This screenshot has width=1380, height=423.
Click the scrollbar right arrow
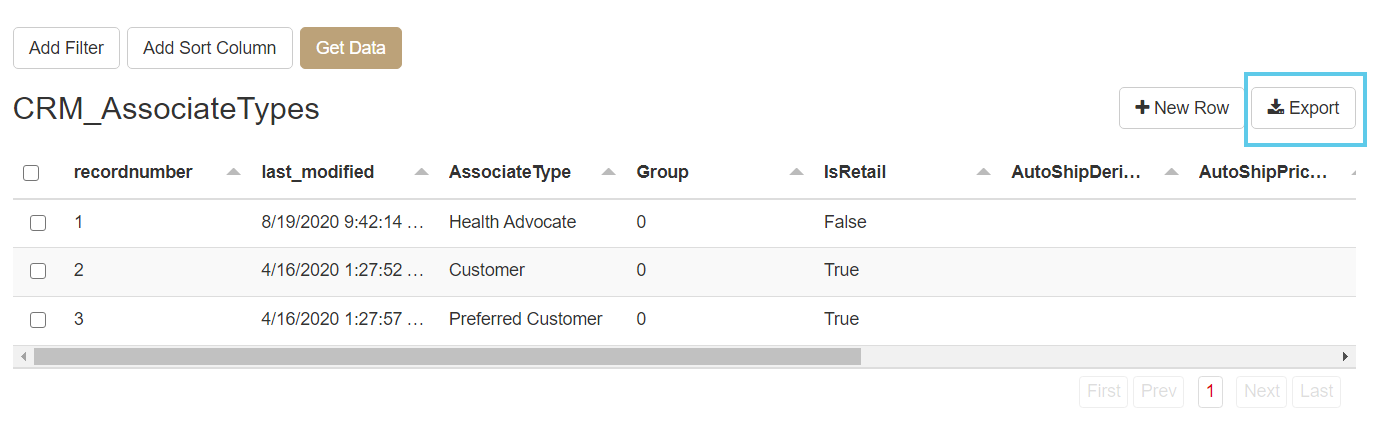pyautogui.click(x=1345, y=356)
